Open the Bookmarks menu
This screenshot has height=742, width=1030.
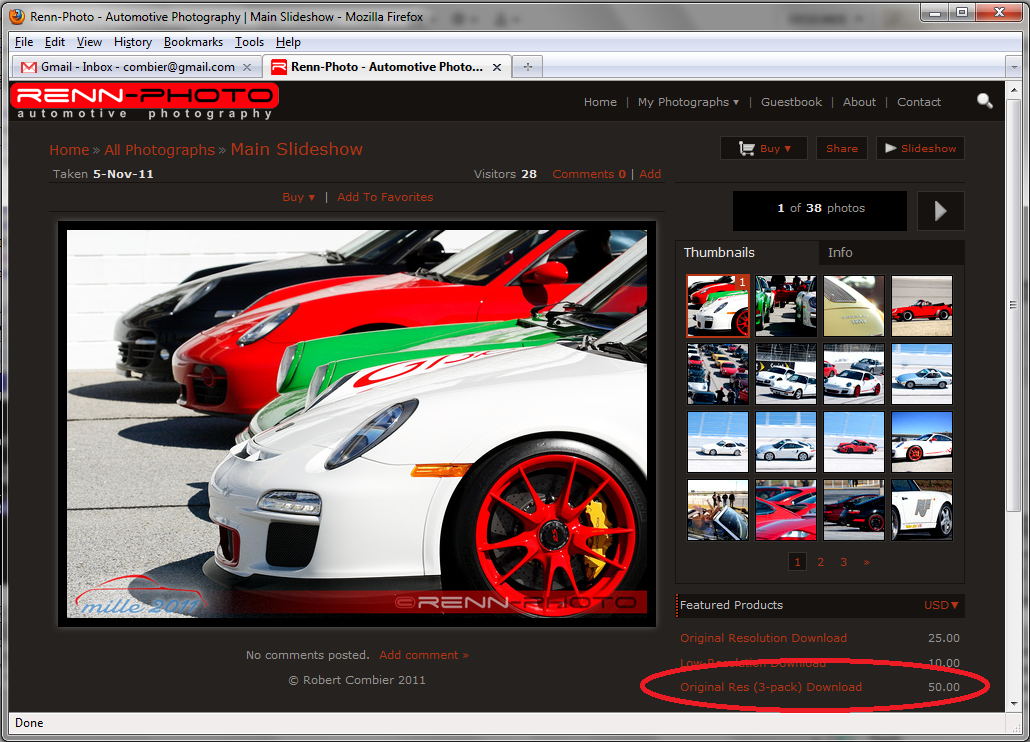(x=193, y=42)
